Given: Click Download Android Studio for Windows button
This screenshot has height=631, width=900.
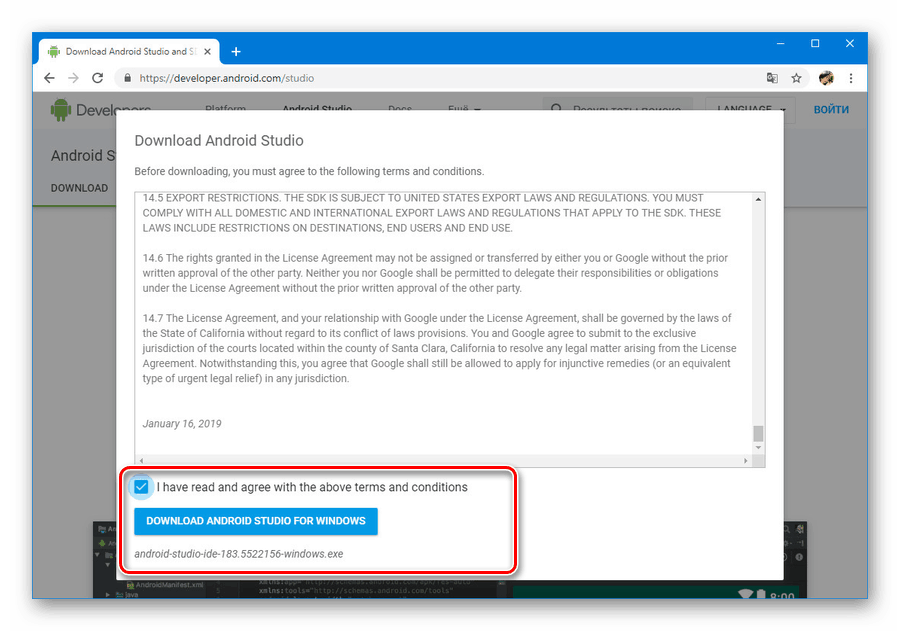Looking at the screenshot, I should pyautogui.click(x=256, y=521).
